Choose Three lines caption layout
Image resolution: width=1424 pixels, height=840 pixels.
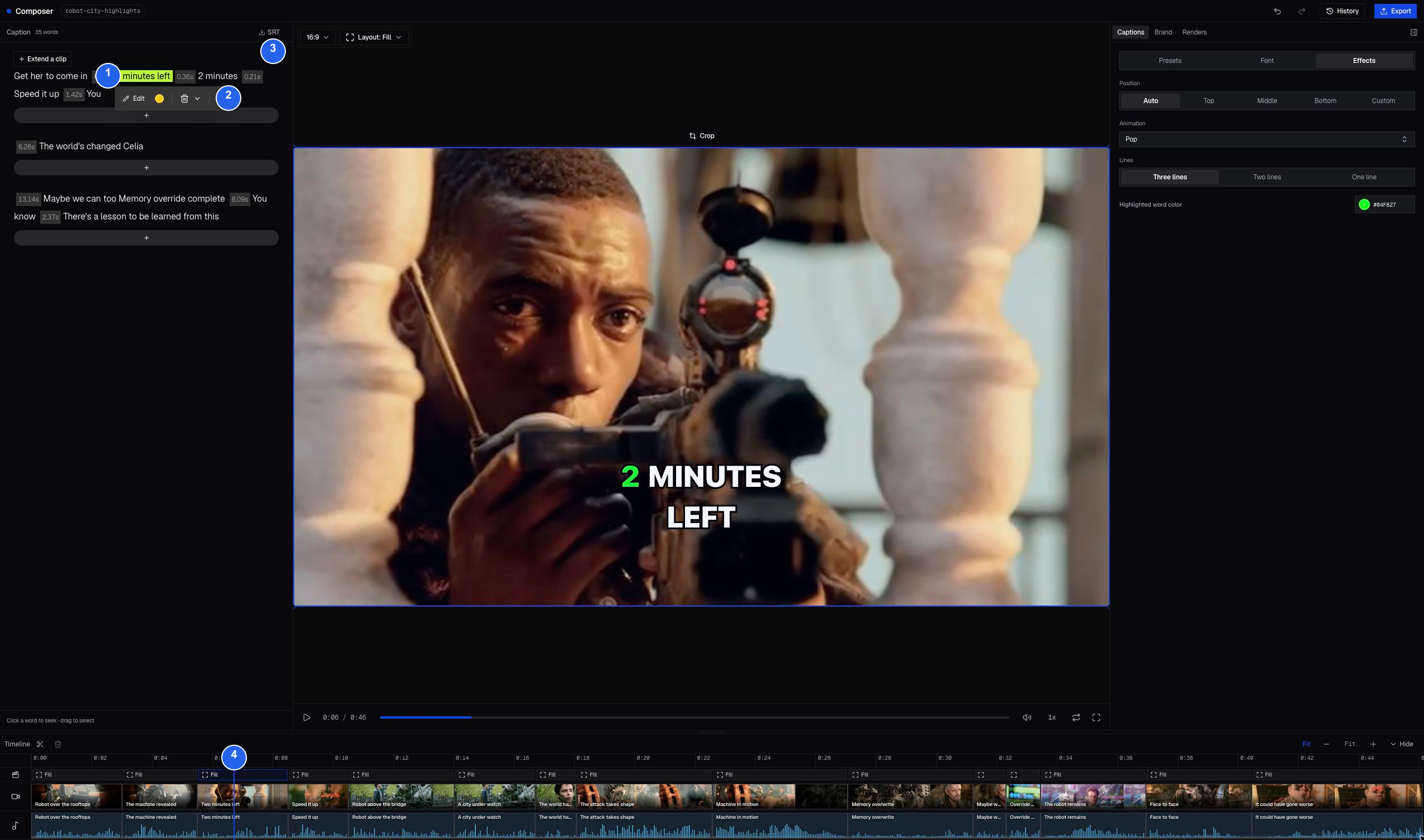[x=1170, y=177]
